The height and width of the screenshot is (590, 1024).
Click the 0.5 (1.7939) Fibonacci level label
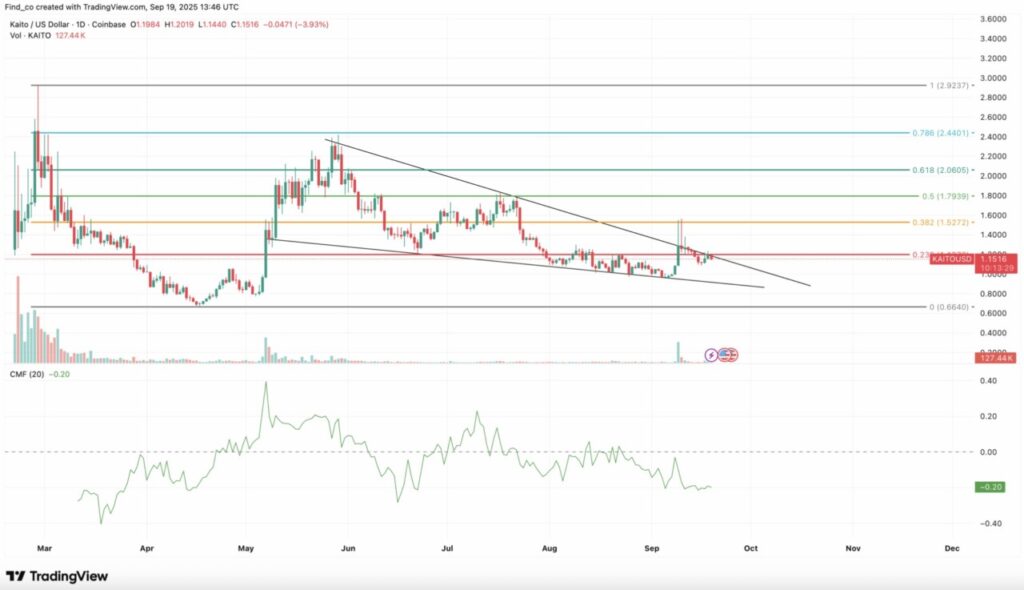click(946, 197)
